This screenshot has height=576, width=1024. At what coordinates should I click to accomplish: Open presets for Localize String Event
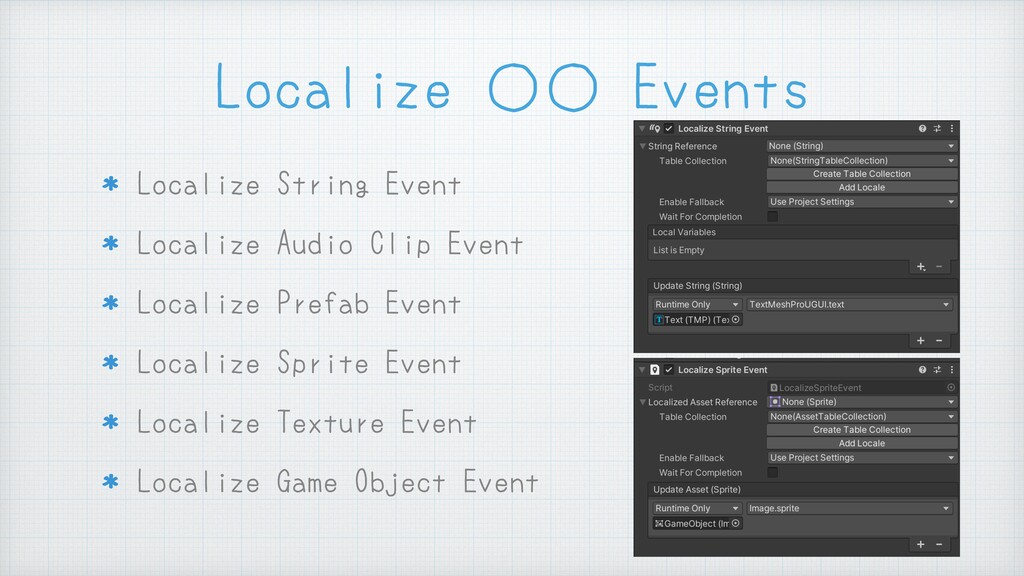coord(937,129)
